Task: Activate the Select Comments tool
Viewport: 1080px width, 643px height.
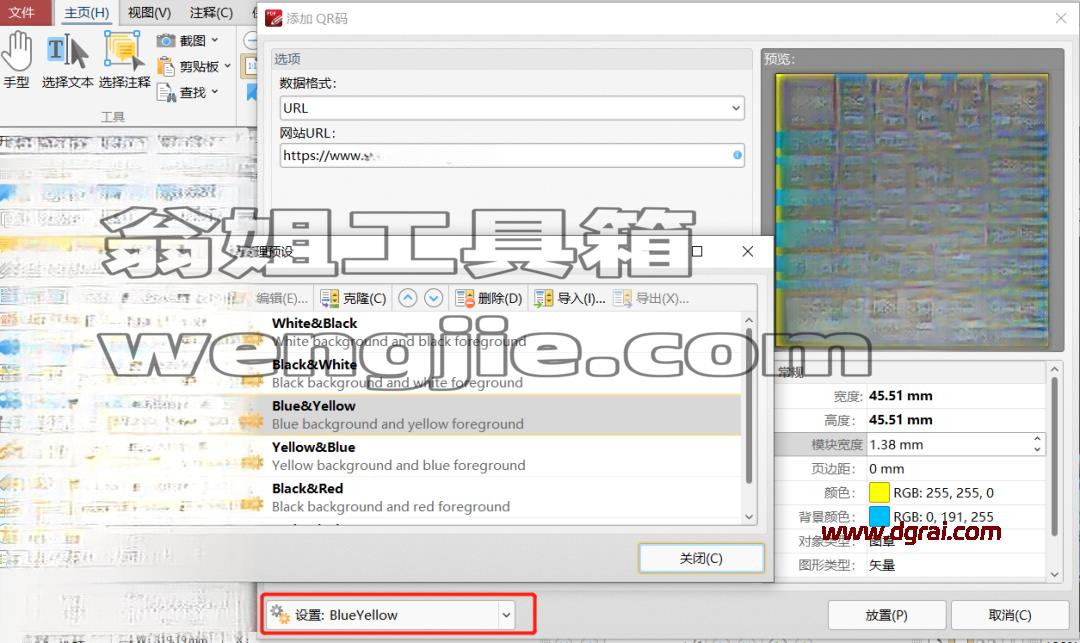Action: click(x=125, y=61)
